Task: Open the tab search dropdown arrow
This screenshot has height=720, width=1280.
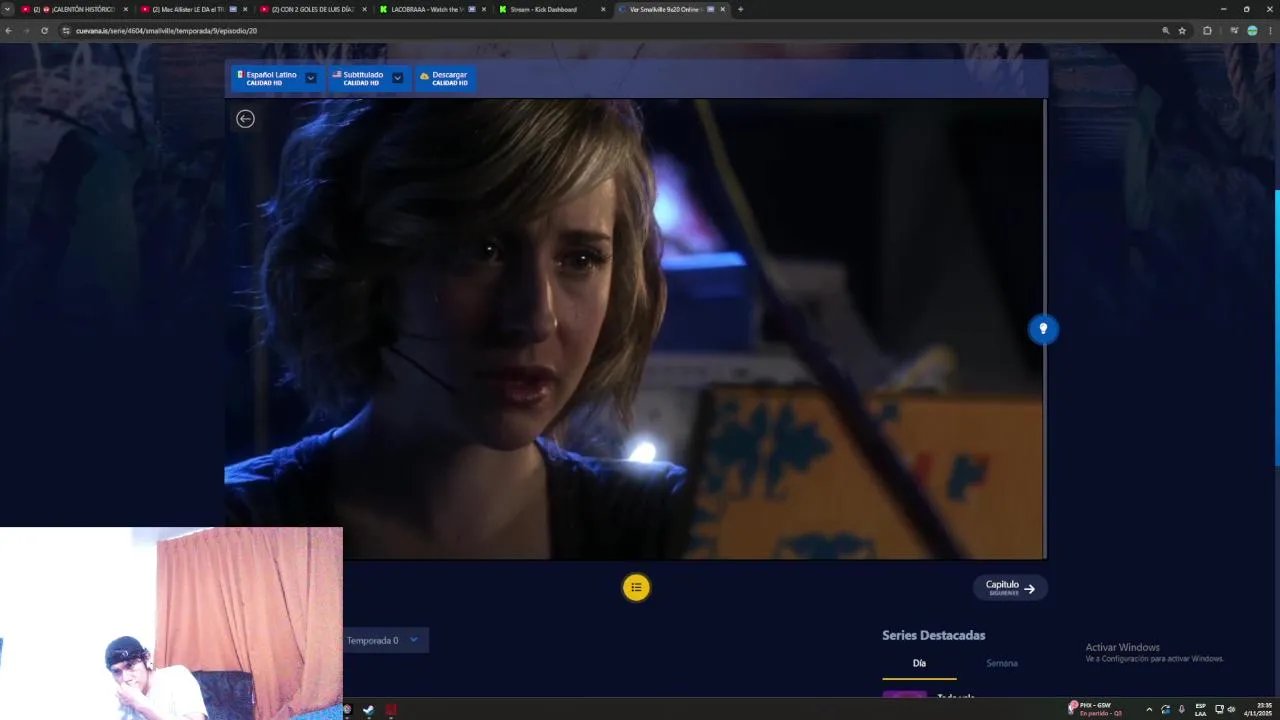Action: pos(8,9)
